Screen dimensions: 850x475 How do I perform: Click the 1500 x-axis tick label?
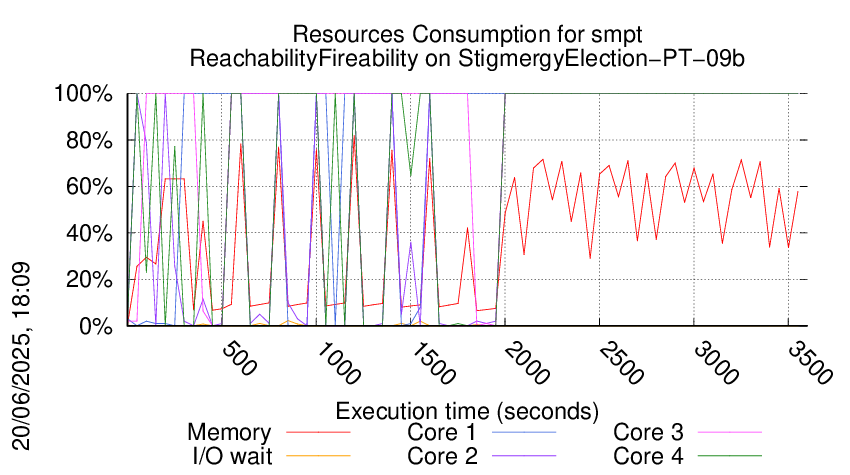coord(433,363)
